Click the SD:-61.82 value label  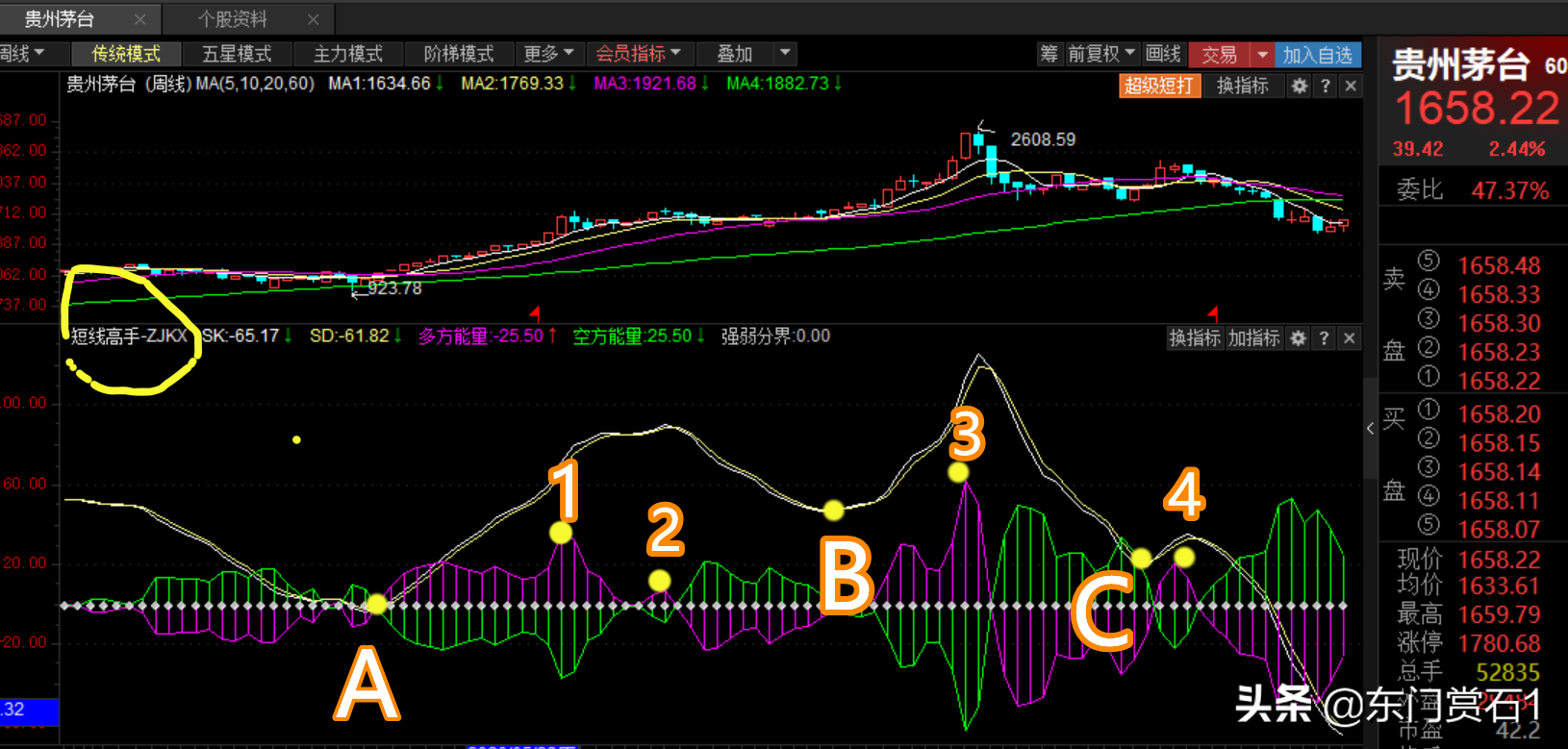click(x=349, y=337)
